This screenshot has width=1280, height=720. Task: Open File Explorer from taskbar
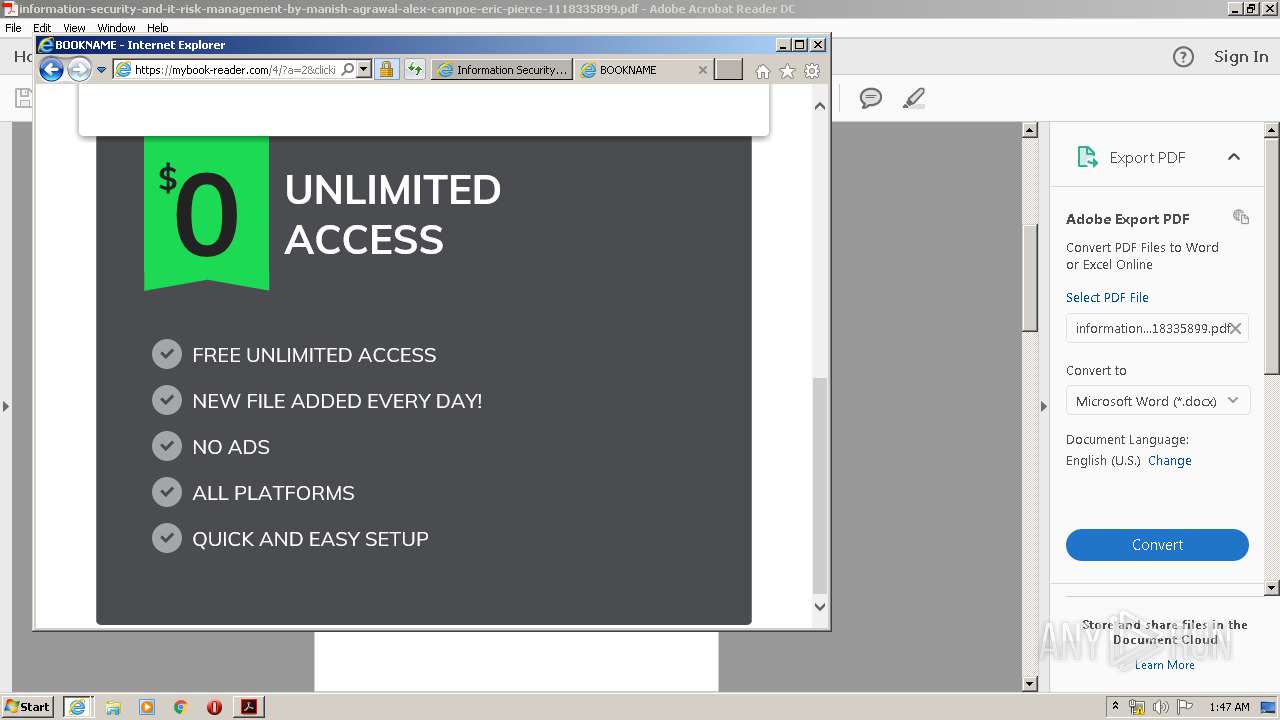113,707
